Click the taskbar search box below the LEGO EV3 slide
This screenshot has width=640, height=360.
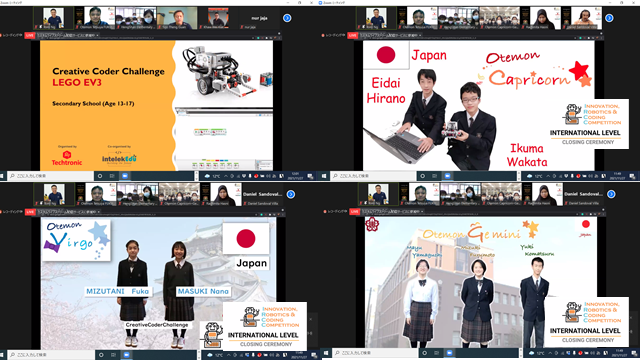tap(50, 176)
